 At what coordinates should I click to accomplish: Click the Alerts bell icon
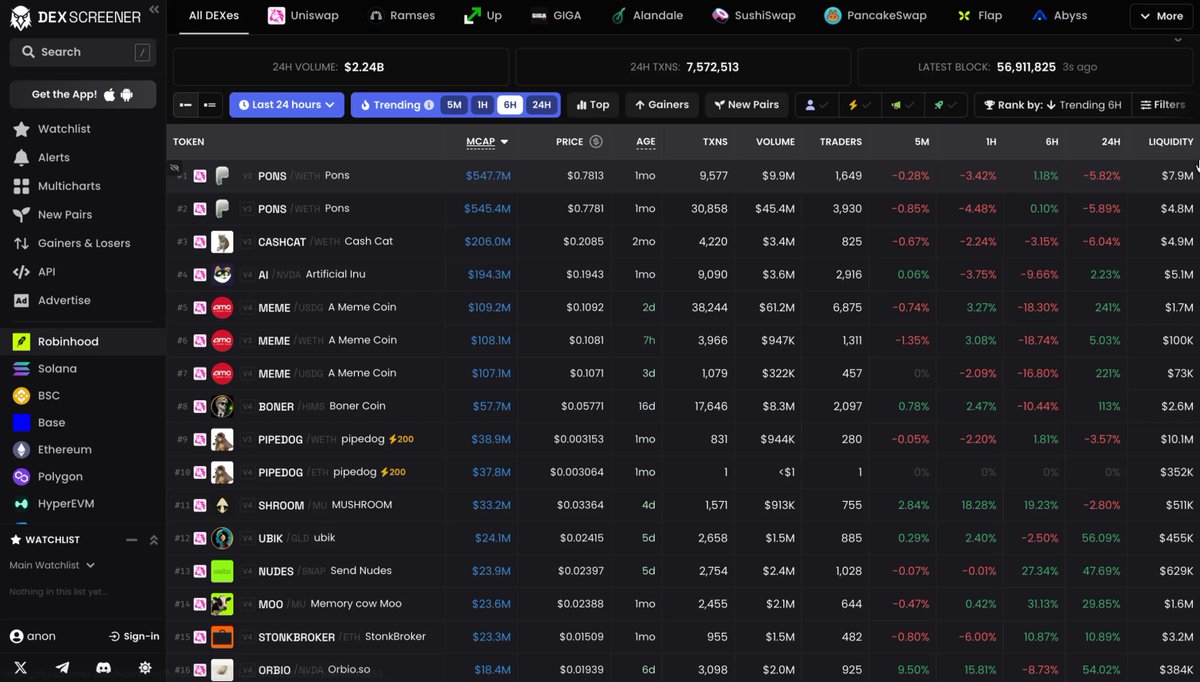tap(21, 158)
